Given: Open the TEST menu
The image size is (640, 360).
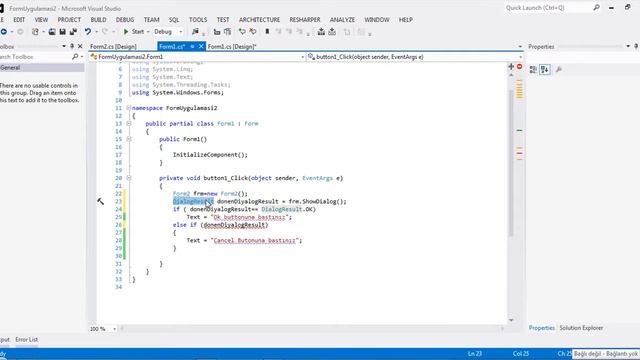Looking at the screenshot, I should (x=223, y=20).
